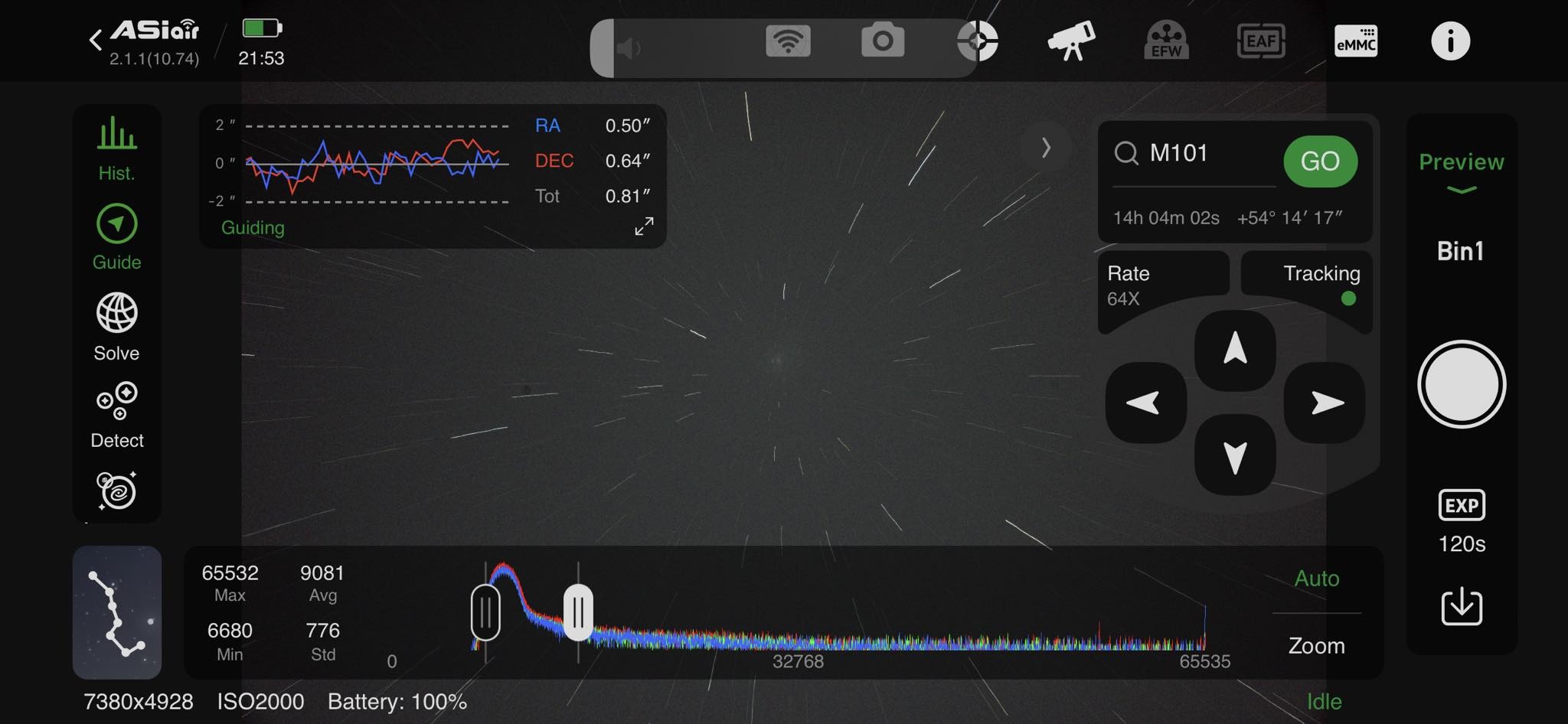1568x724 pixels.
Task: Open the EAF focuser settings
Action: pos(1261,41)
